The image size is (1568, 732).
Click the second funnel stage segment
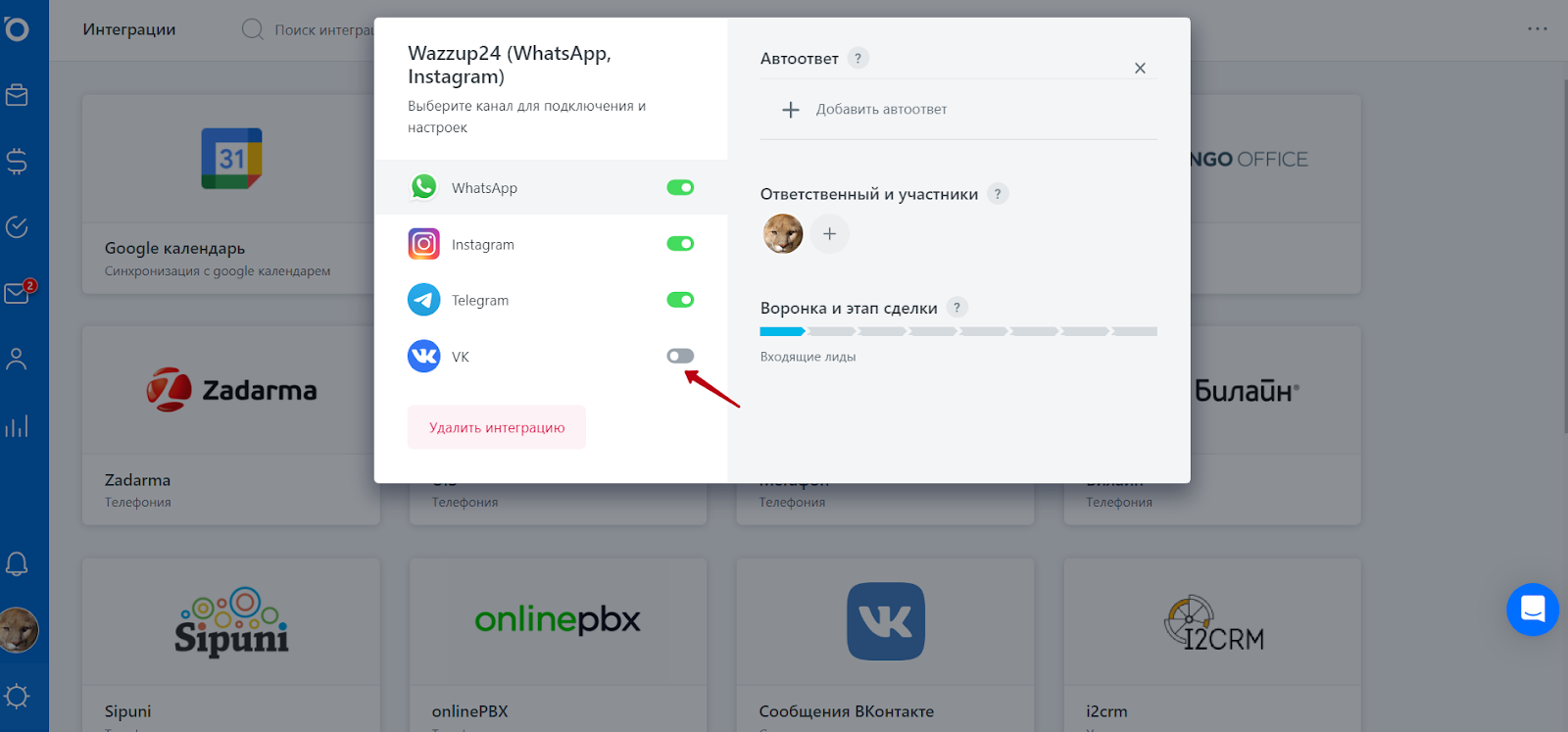[x=832, y=331]
